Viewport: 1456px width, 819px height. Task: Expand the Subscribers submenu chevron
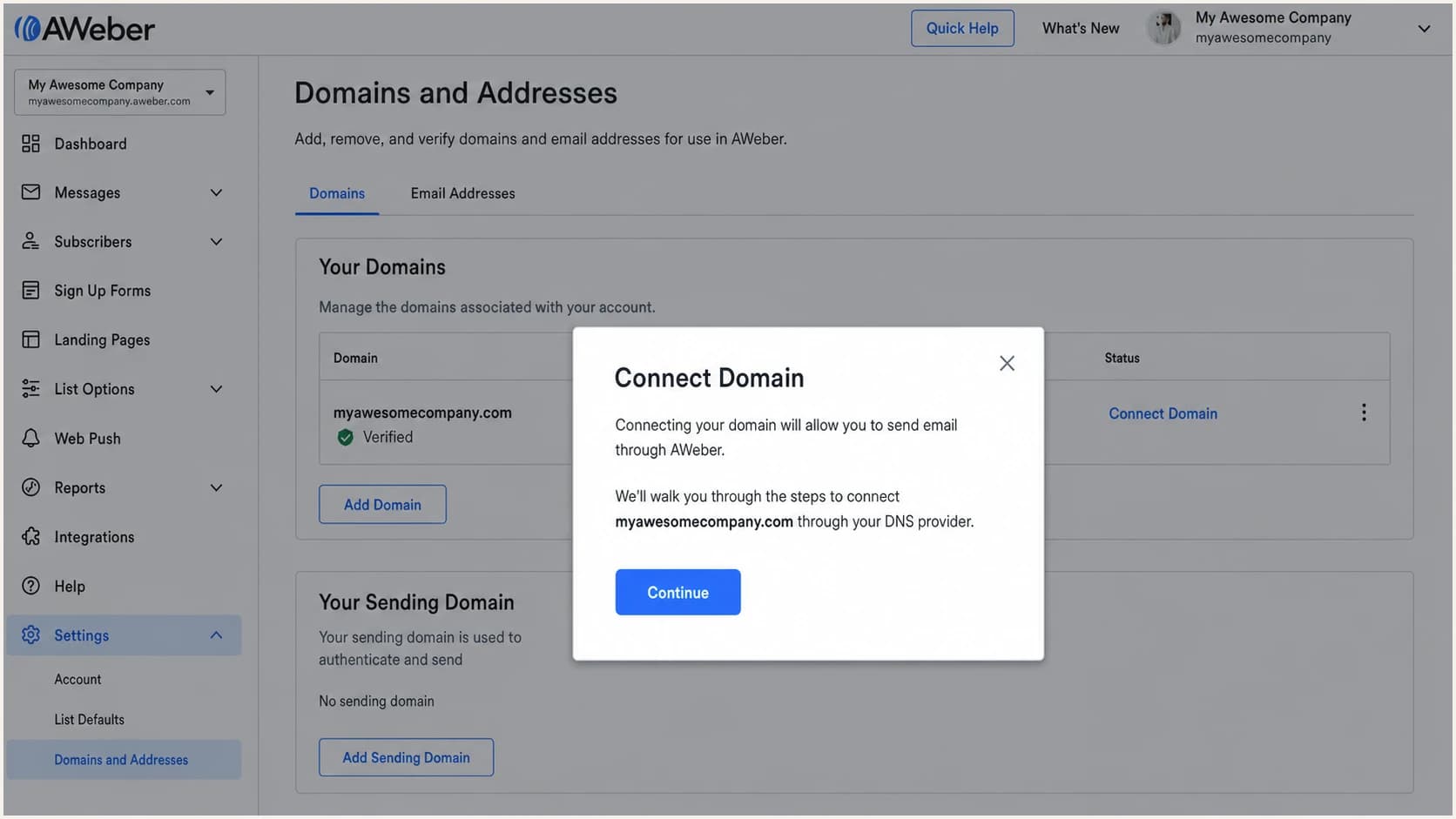216,241
